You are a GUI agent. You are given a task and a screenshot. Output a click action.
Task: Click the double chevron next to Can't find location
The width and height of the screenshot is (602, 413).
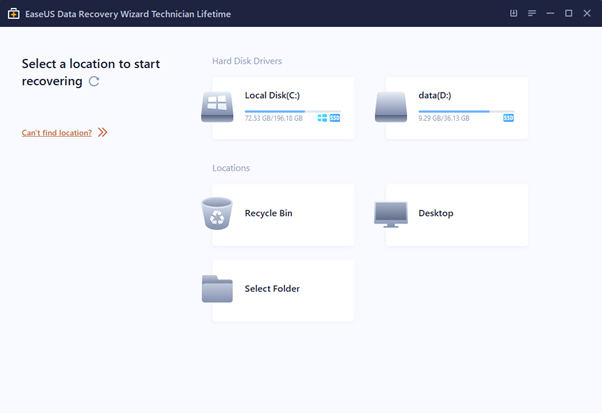[103, 132]
